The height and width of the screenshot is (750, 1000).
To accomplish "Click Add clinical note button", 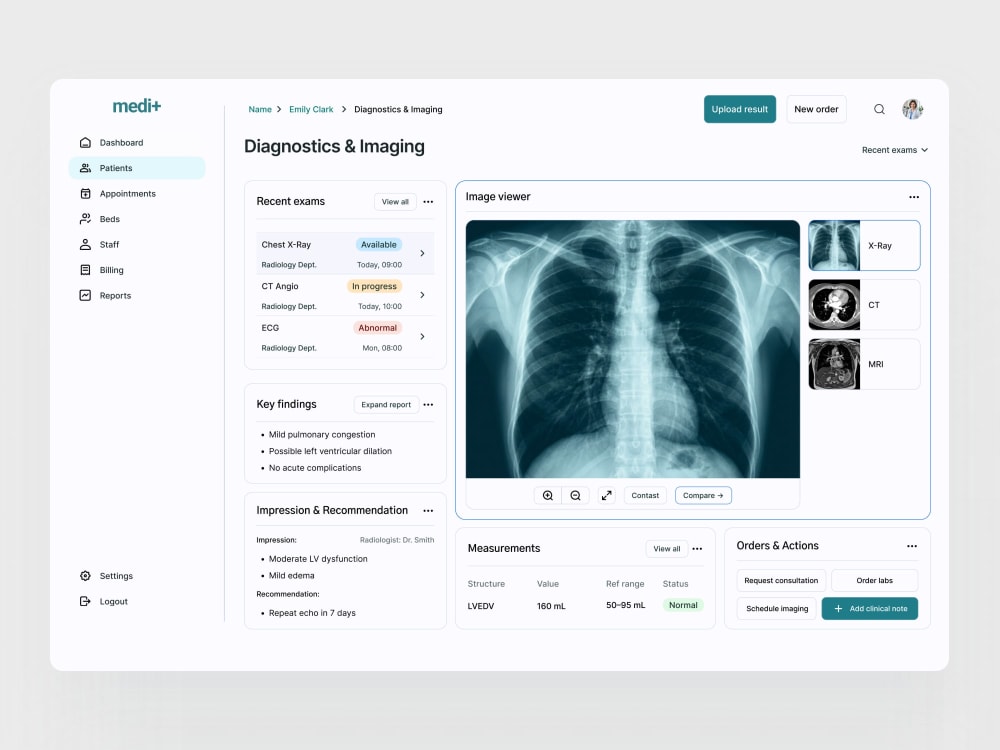I will coord(870,608).
